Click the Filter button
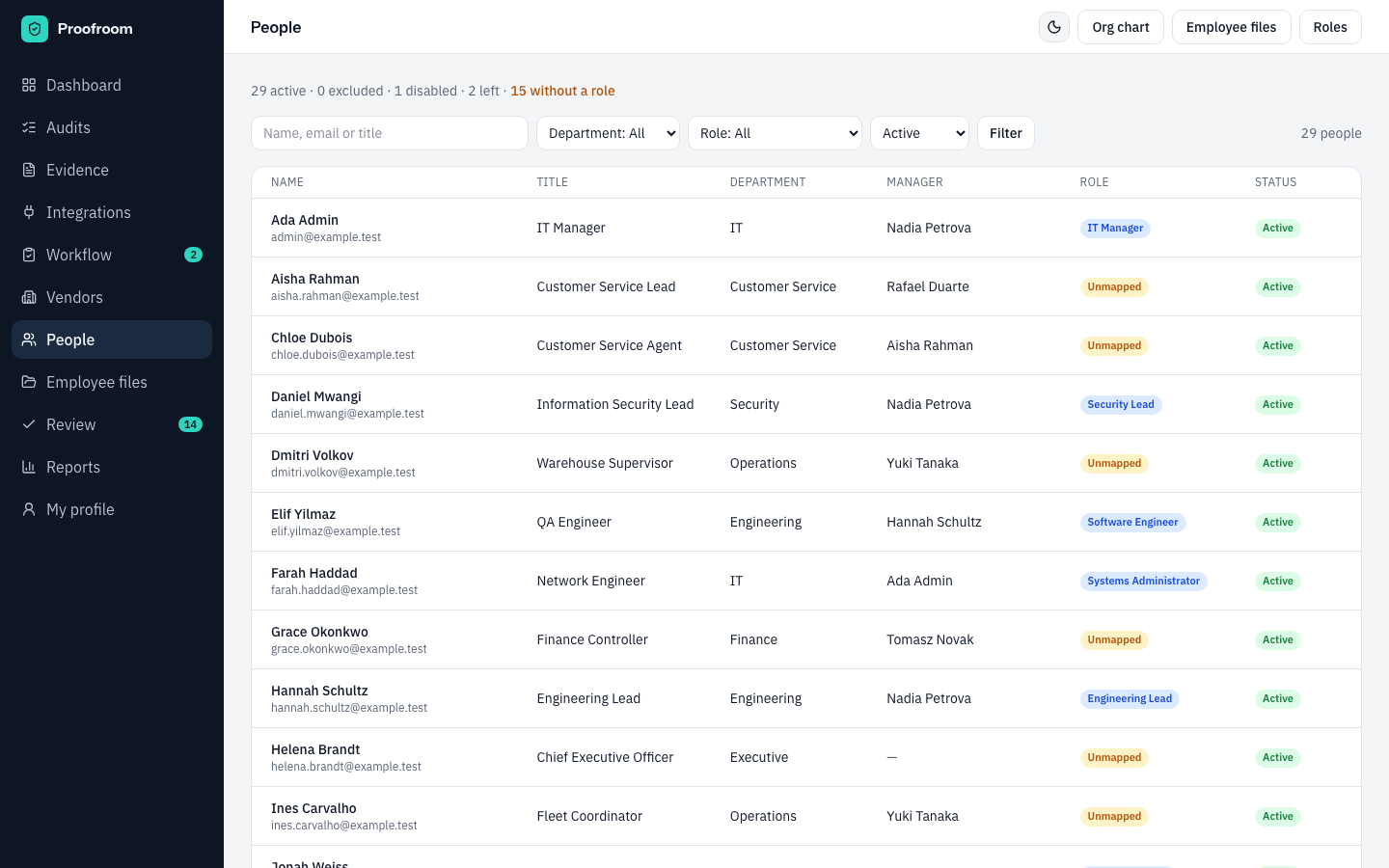The width and height of the screenshot is (1389, 868). click(x=1006, y=133)
